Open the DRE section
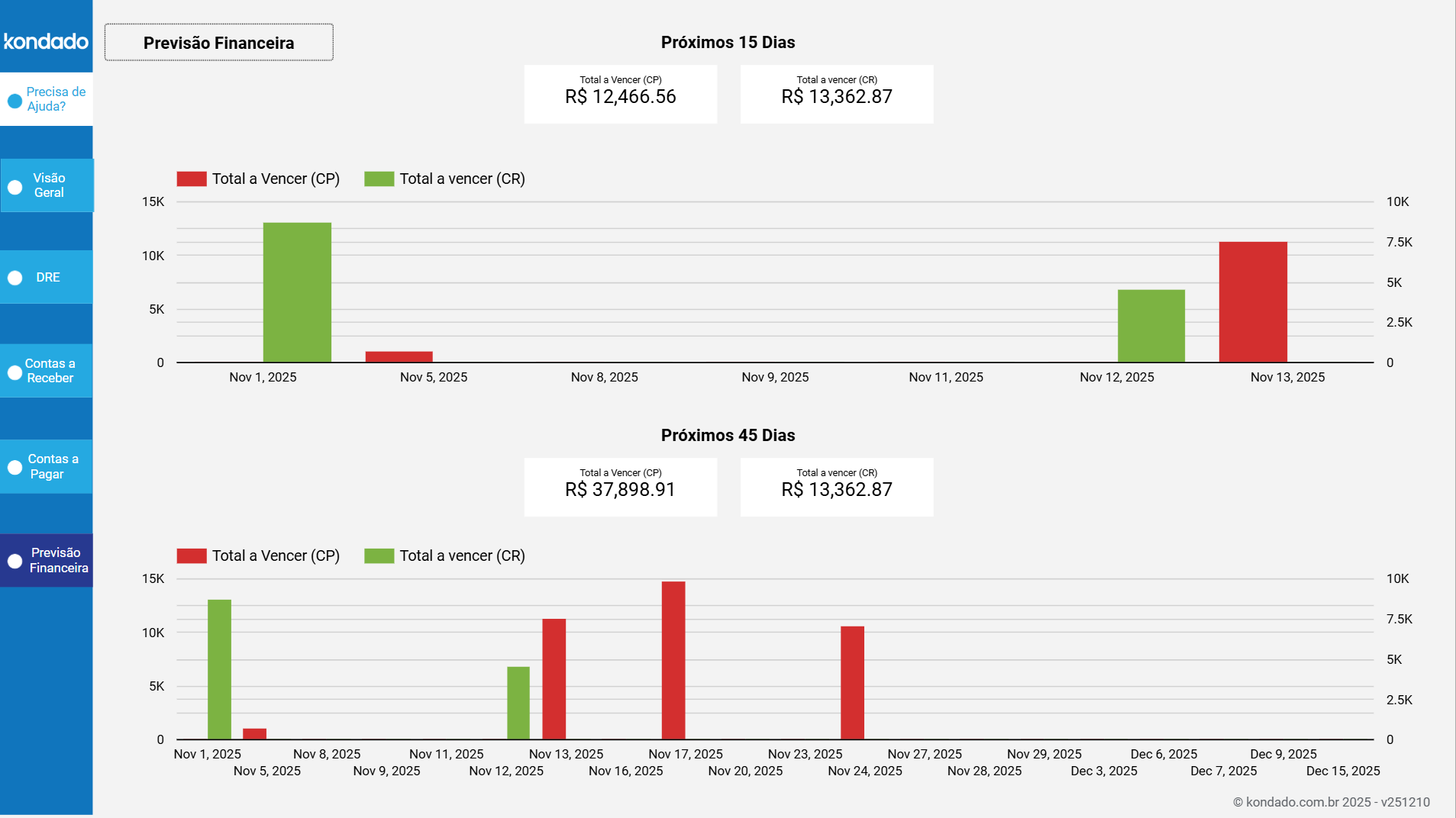 tap(47, 277)
